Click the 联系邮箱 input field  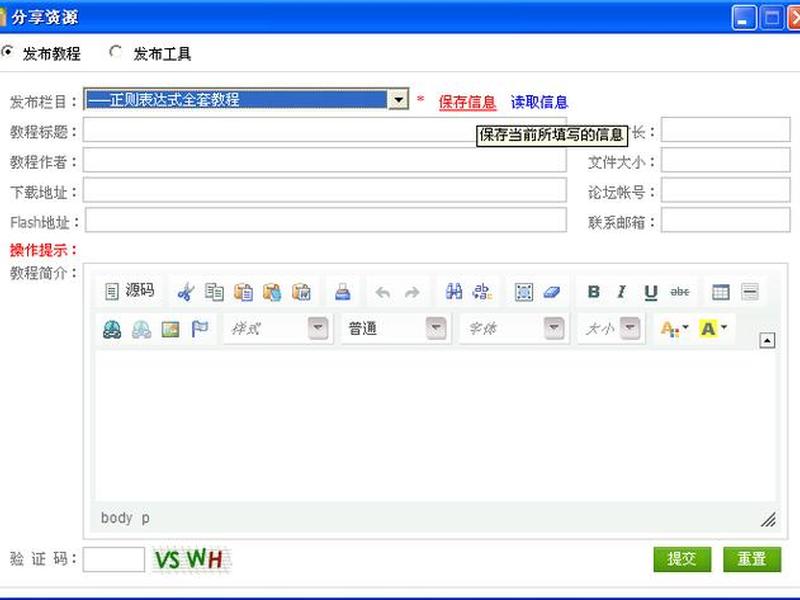coord(726,220)
